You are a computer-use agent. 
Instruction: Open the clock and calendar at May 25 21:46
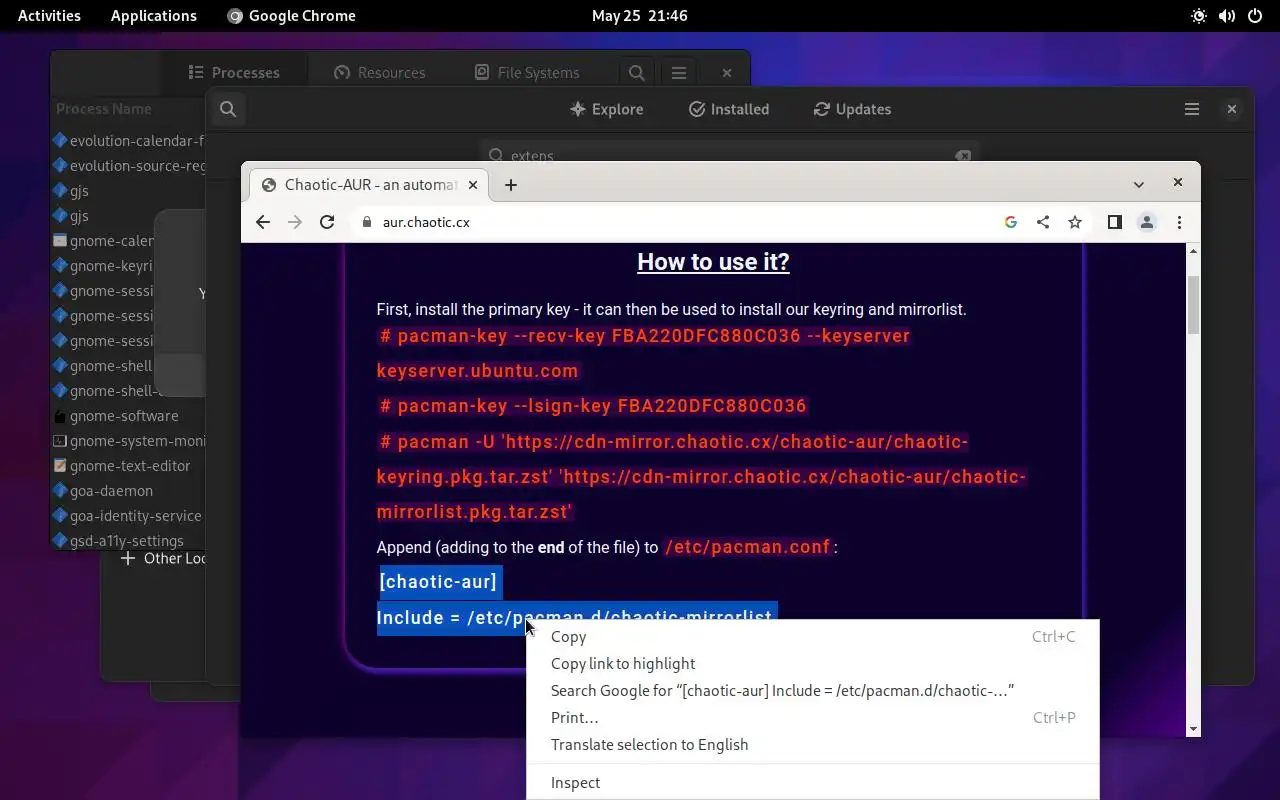pos(639,15)
